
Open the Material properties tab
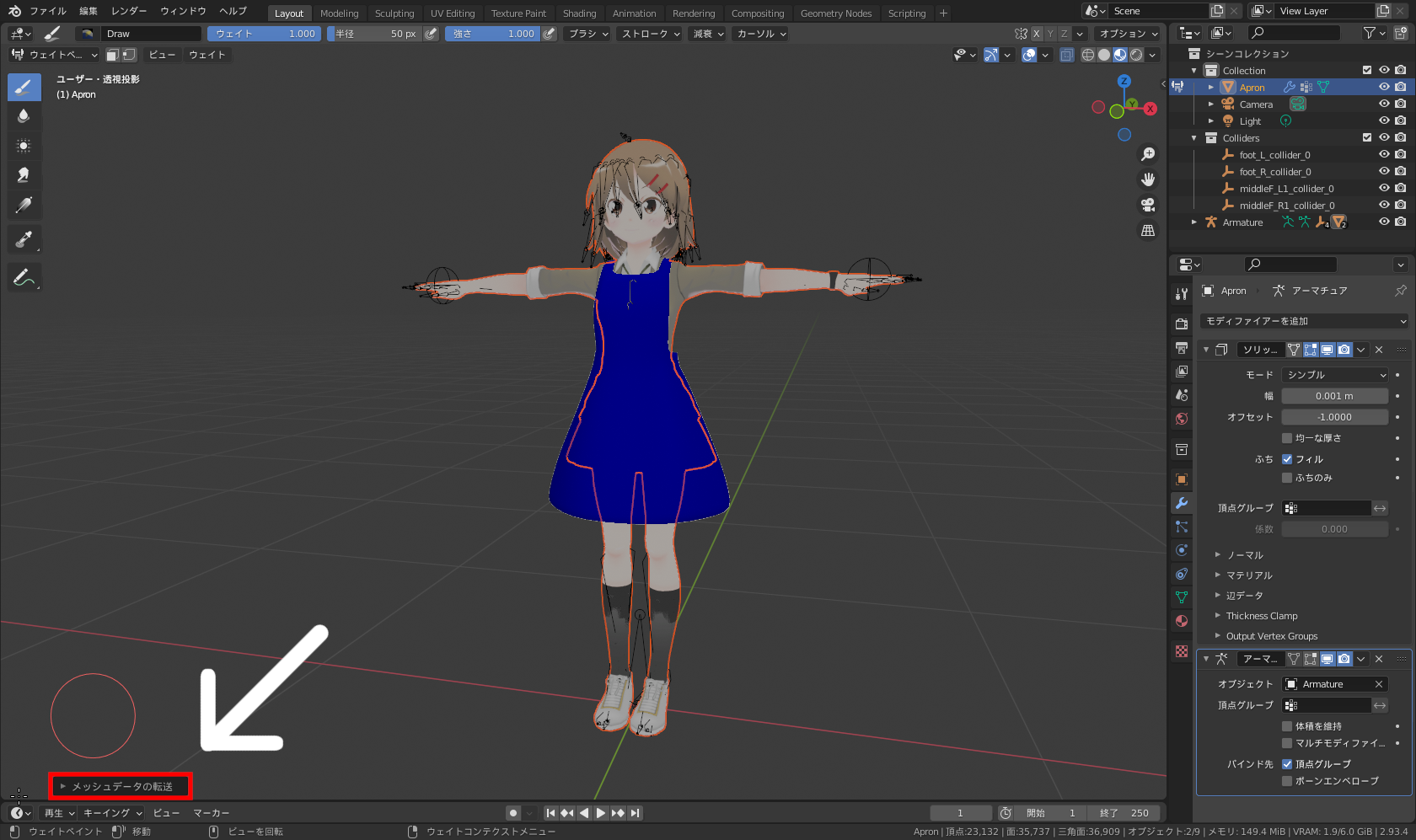coord(1182,620)
